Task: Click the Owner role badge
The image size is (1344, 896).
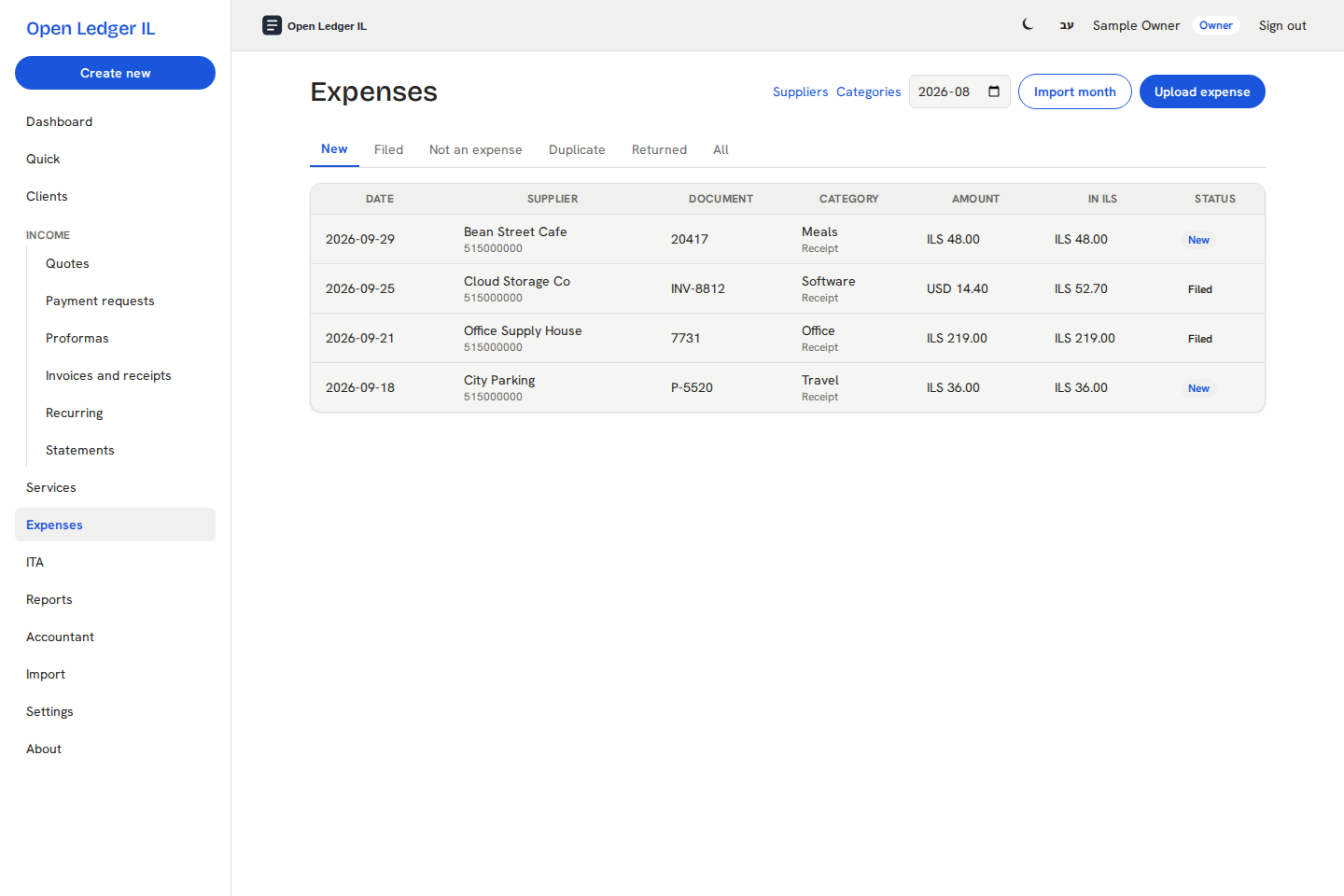Action: [1215, 25]
